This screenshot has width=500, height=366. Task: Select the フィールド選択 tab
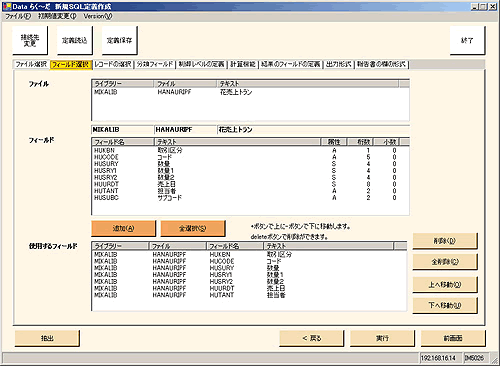click(71, 64)
